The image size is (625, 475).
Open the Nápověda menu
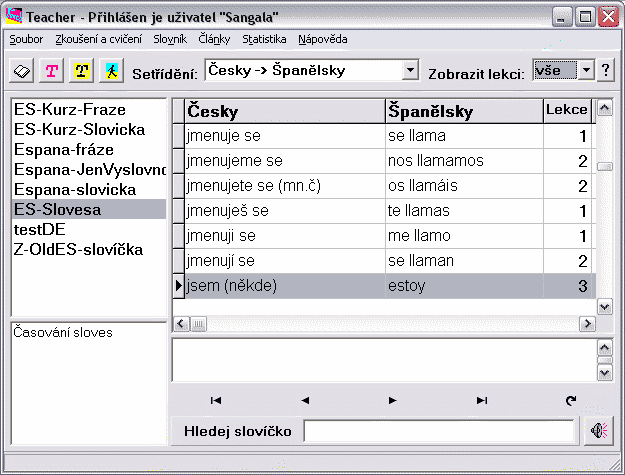coord(323,39)
